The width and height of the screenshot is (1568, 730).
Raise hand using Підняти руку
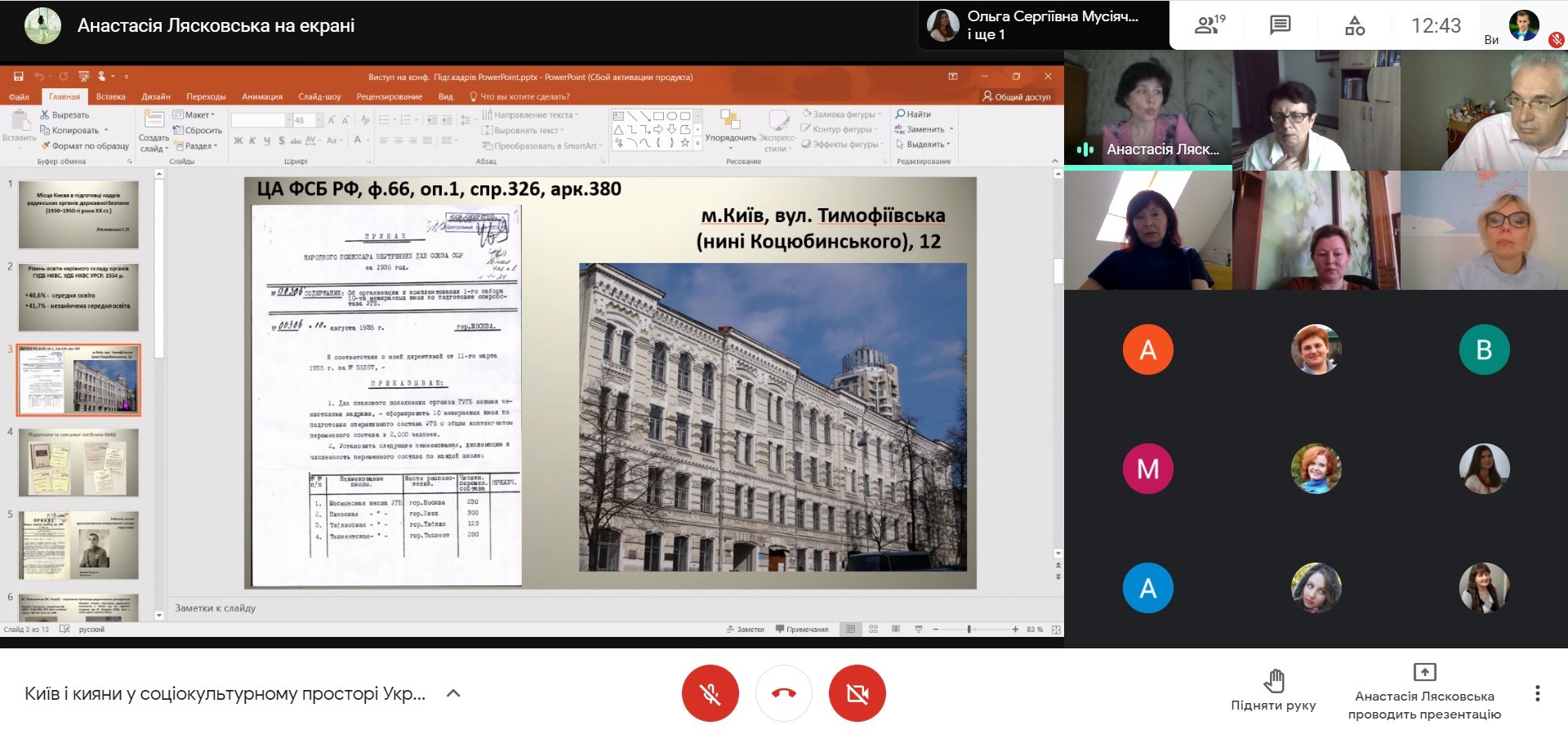pos(1273,690)
